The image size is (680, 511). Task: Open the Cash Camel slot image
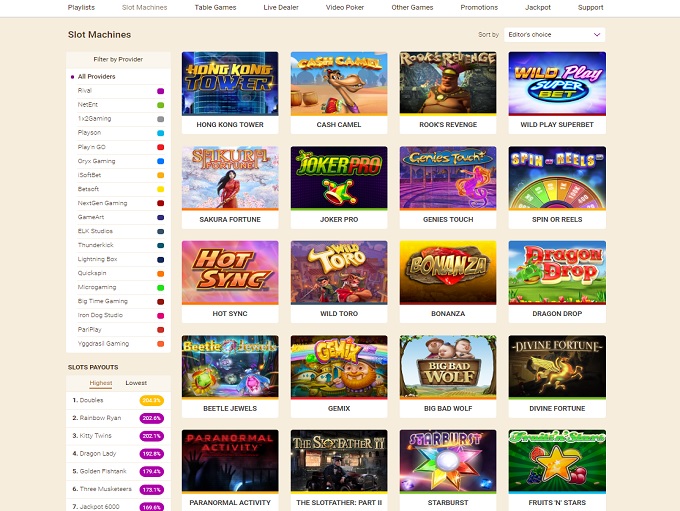[x=339, y=83]
